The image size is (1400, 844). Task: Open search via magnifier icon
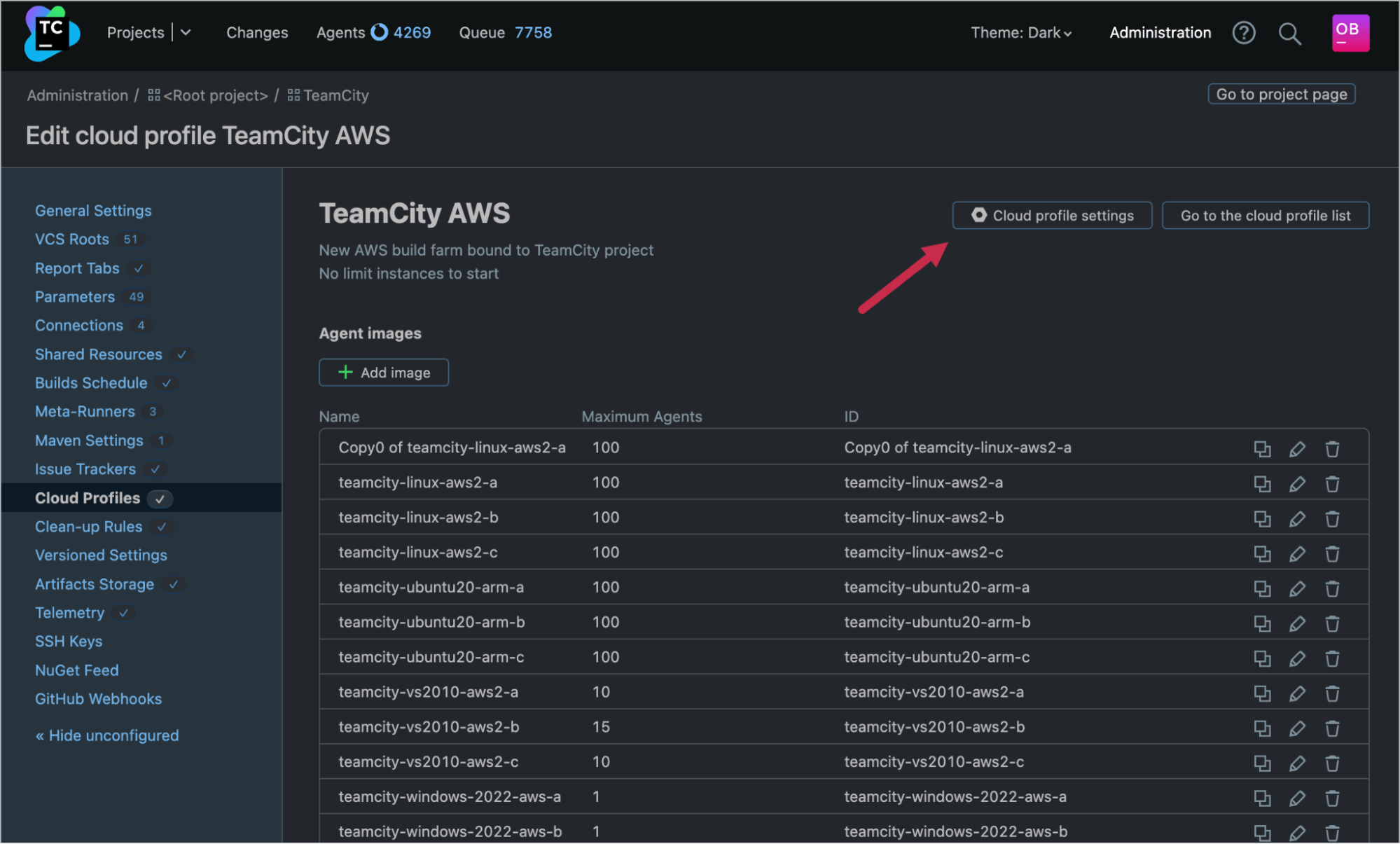click(1289, 33)
